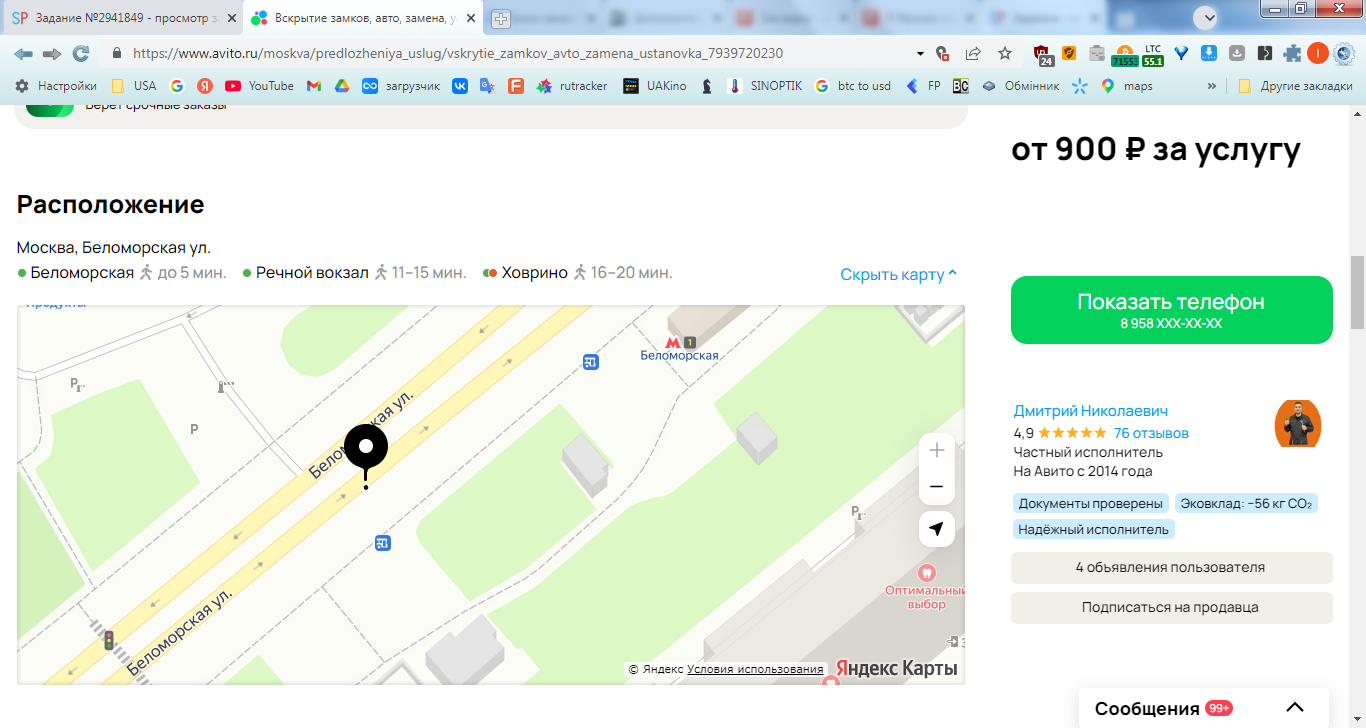Click the Эковклад −56 кг CO₂ badge
Viewport: 1366px width, 728px height.
point(1246,503)
